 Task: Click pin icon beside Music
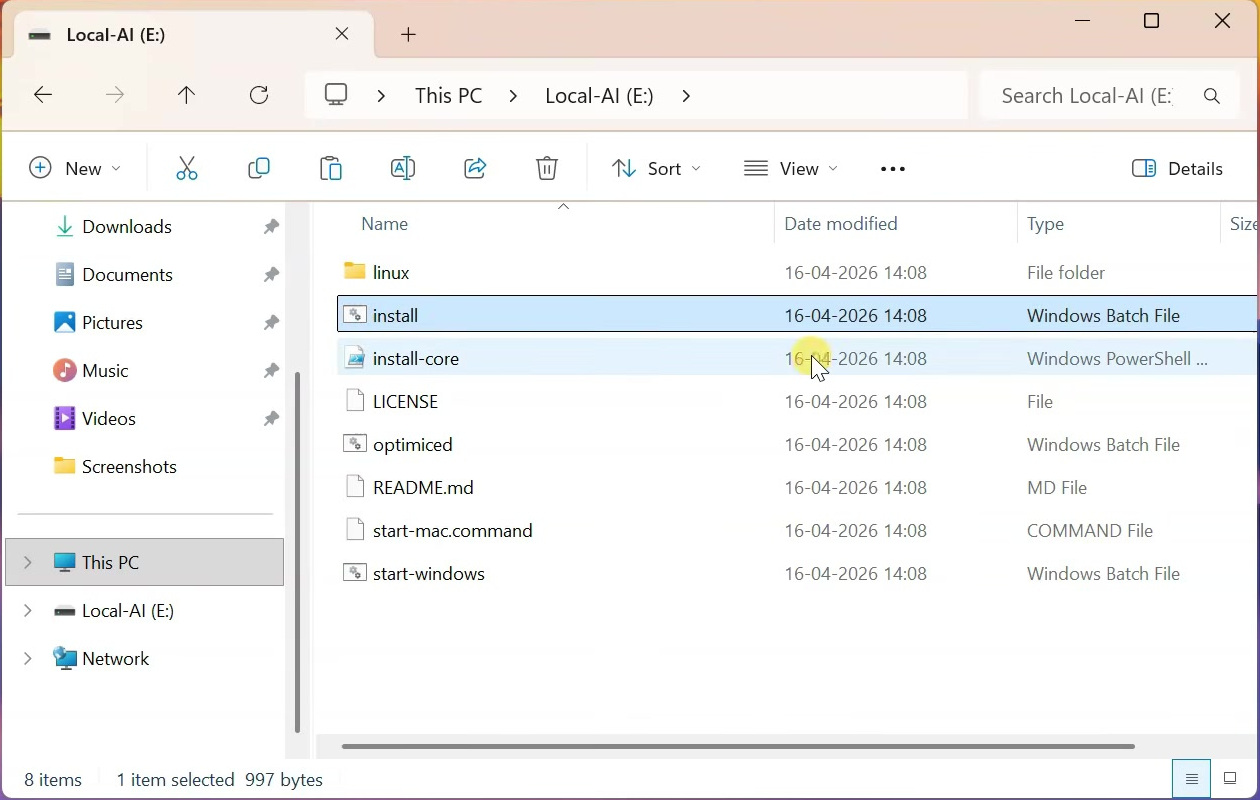pyautogui.click(x=271, y=371)
